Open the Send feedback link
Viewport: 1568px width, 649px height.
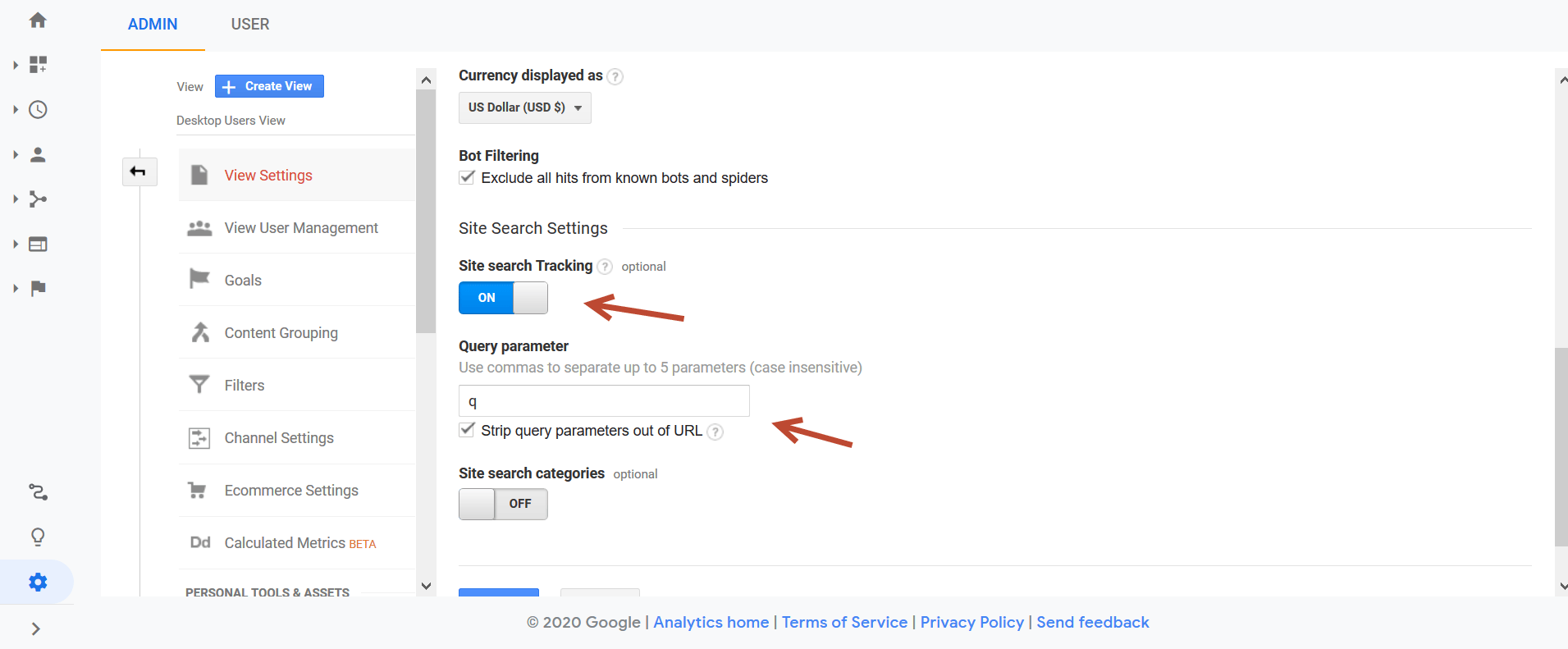(x=1092, y=622)
